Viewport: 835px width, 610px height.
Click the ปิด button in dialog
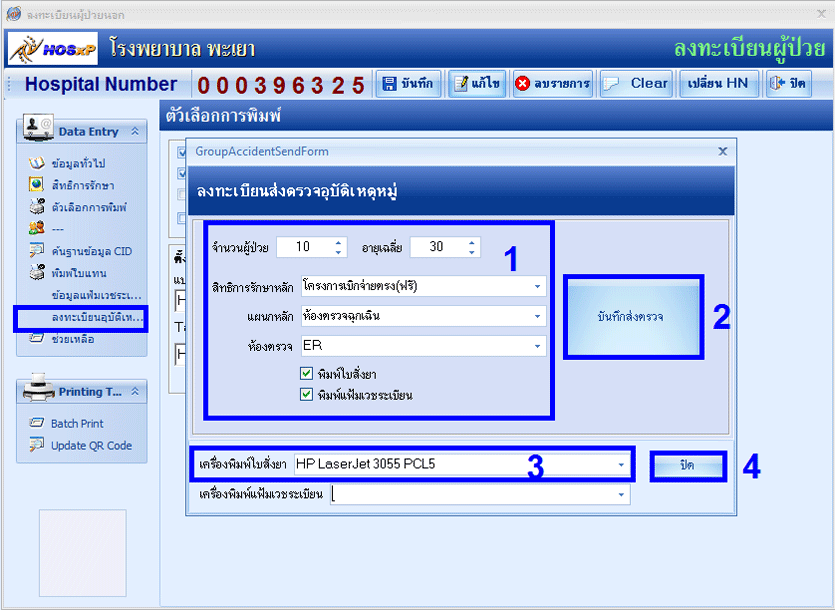687,465
